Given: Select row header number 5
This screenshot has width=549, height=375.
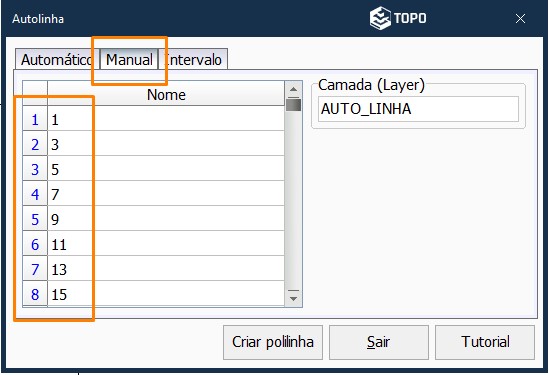Looking at the screenshot, I should coord(35,218).
